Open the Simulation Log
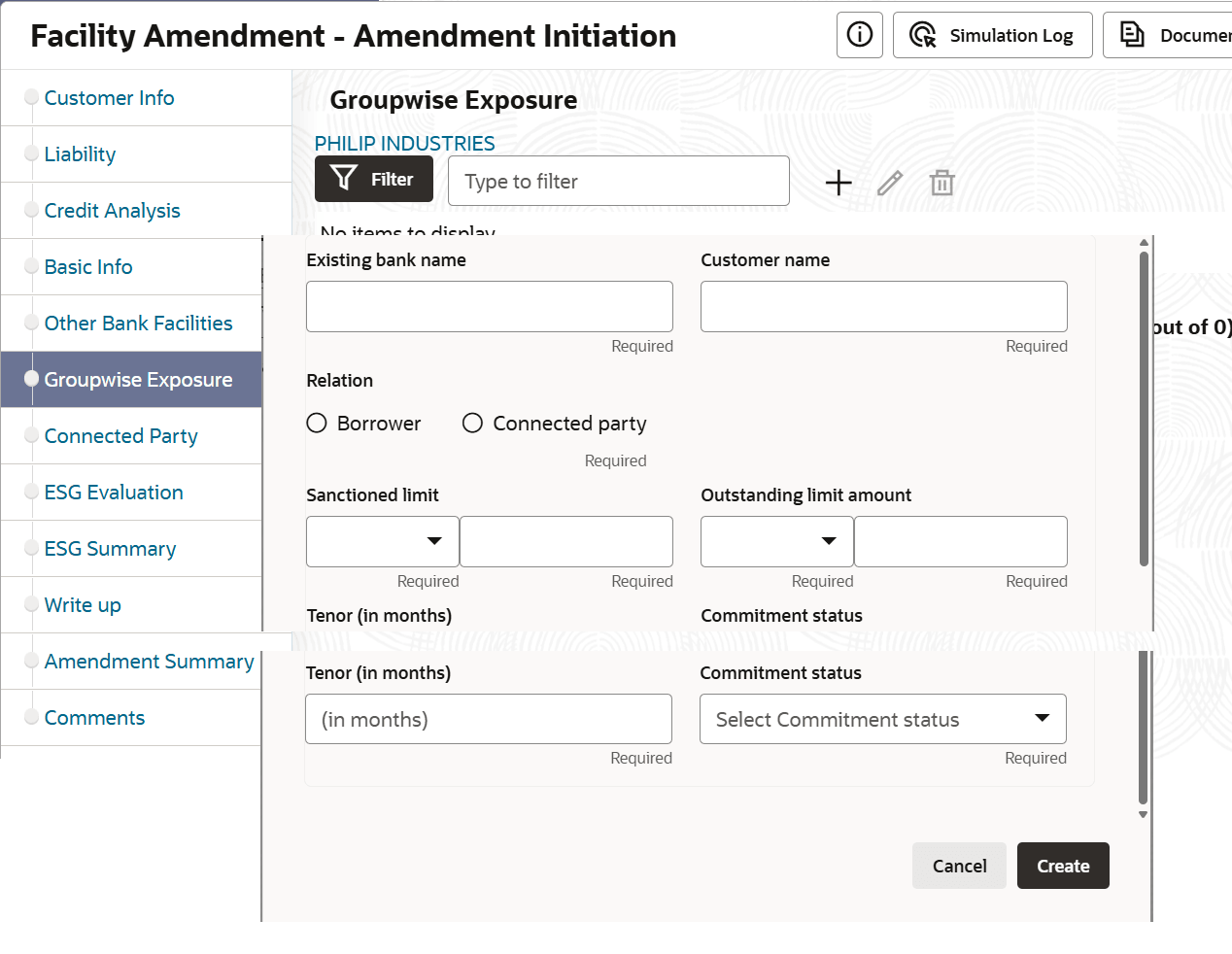Viewport: 1232px width, 954px height. (x=992, y=35)
